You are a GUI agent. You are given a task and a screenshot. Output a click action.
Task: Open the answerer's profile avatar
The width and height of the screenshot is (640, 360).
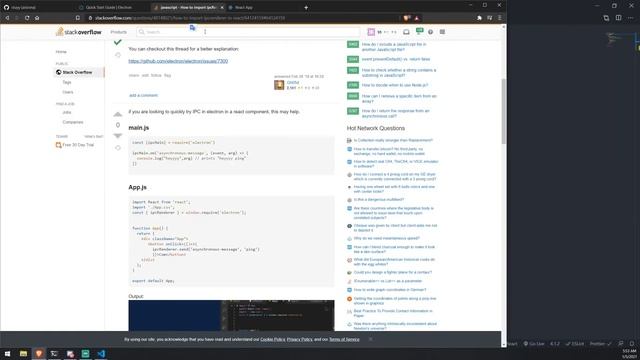click(x=279, y=84)
